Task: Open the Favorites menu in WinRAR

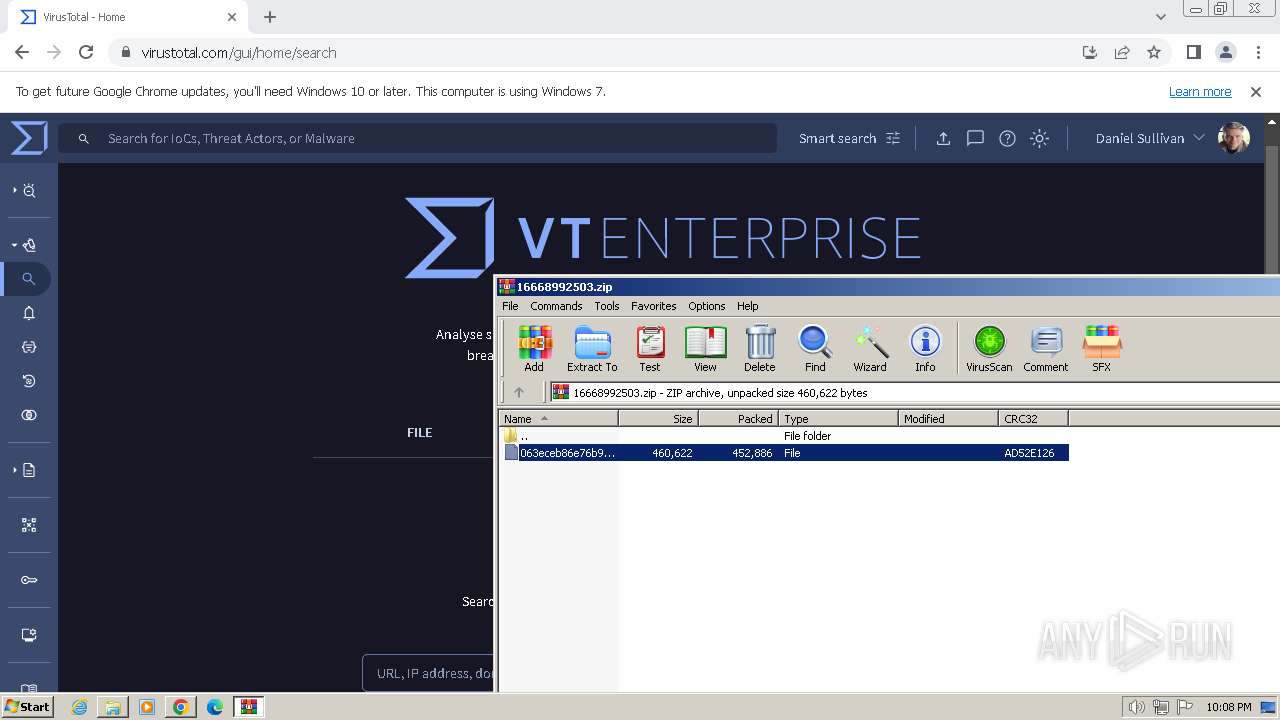Action: point(654,306)
